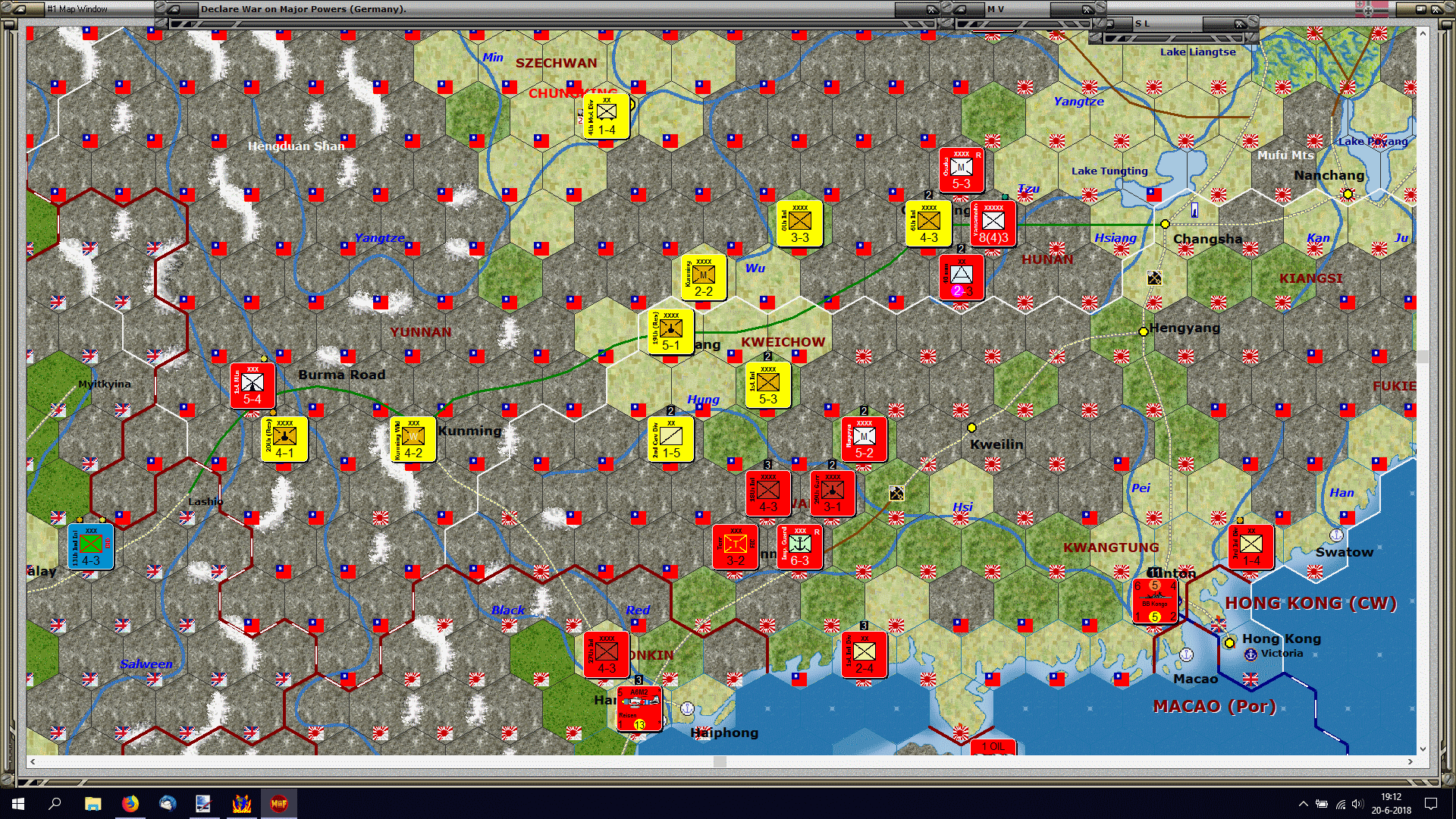The image size is (1456, 819).
Task: Select the red 5-3 army unit
Action: [961, 170]
